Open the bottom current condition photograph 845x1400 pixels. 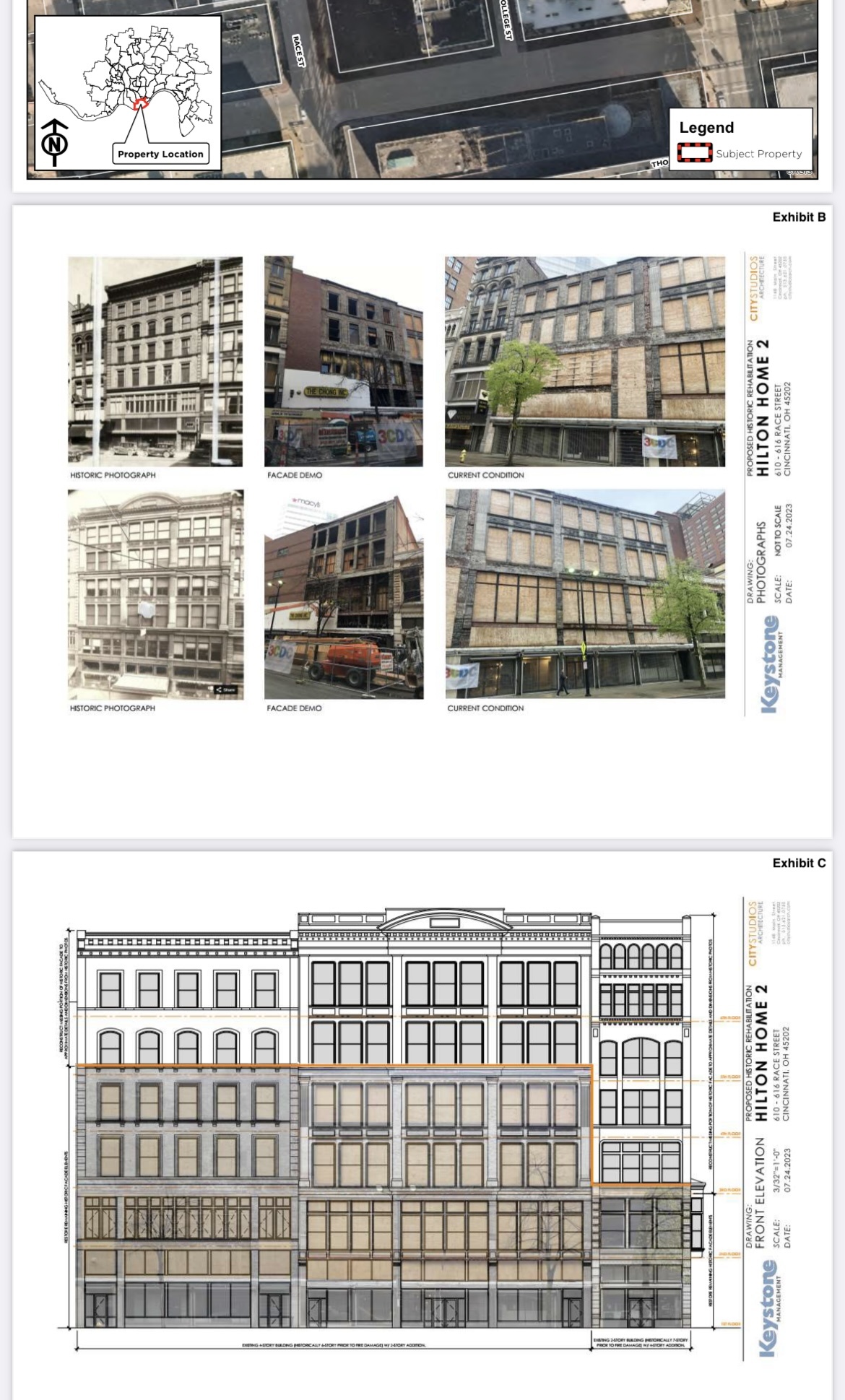point(585,594)
